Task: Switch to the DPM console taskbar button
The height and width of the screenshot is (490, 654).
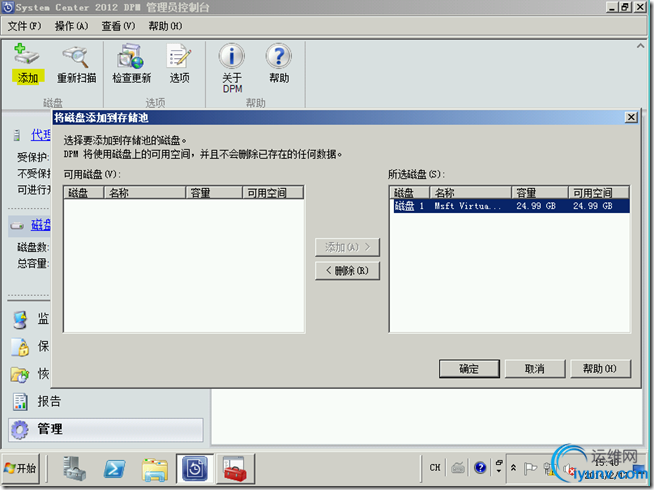Action: coord(195,468)
